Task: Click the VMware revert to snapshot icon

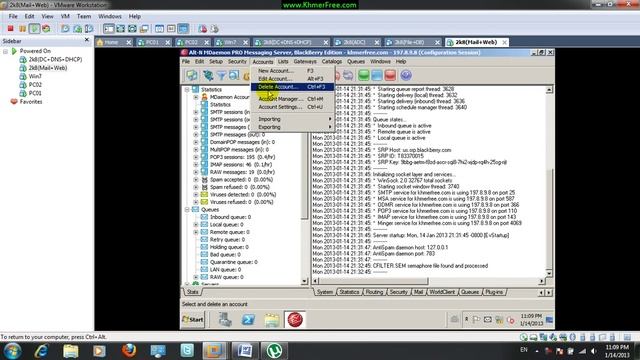Action: pyautogui.click(x=77, y=29)
